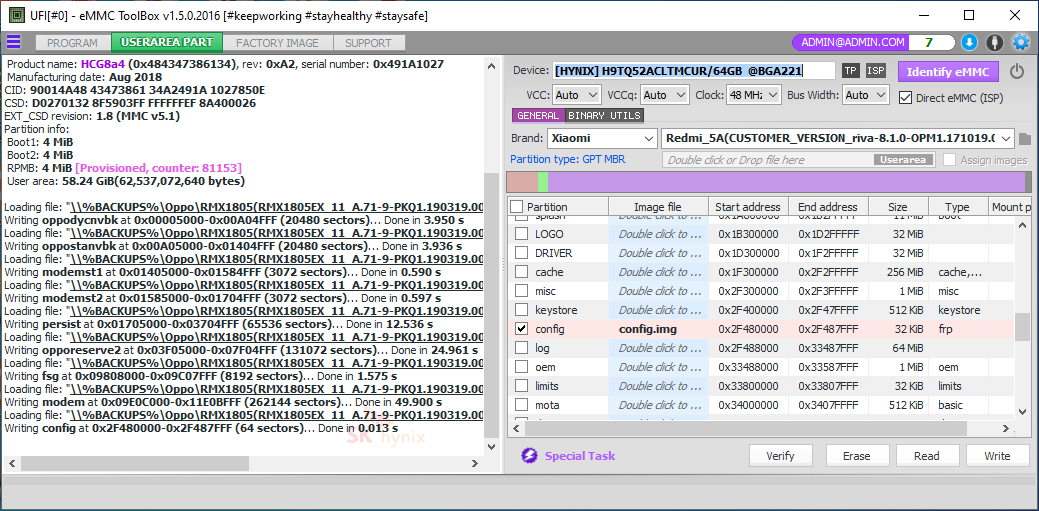
Task: Click the misc row image file cell
Action: [658, 291]
